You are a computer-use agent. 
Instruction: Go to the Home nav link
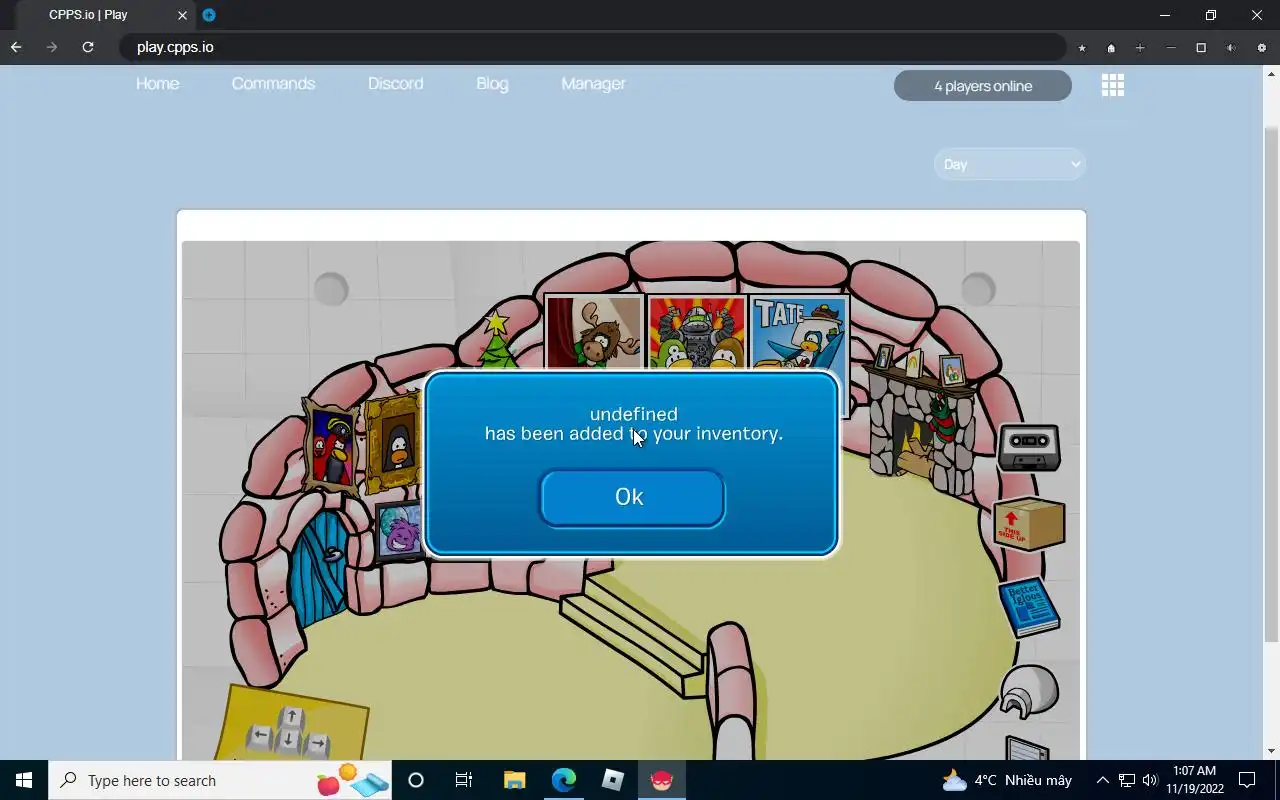pos(158,84)
